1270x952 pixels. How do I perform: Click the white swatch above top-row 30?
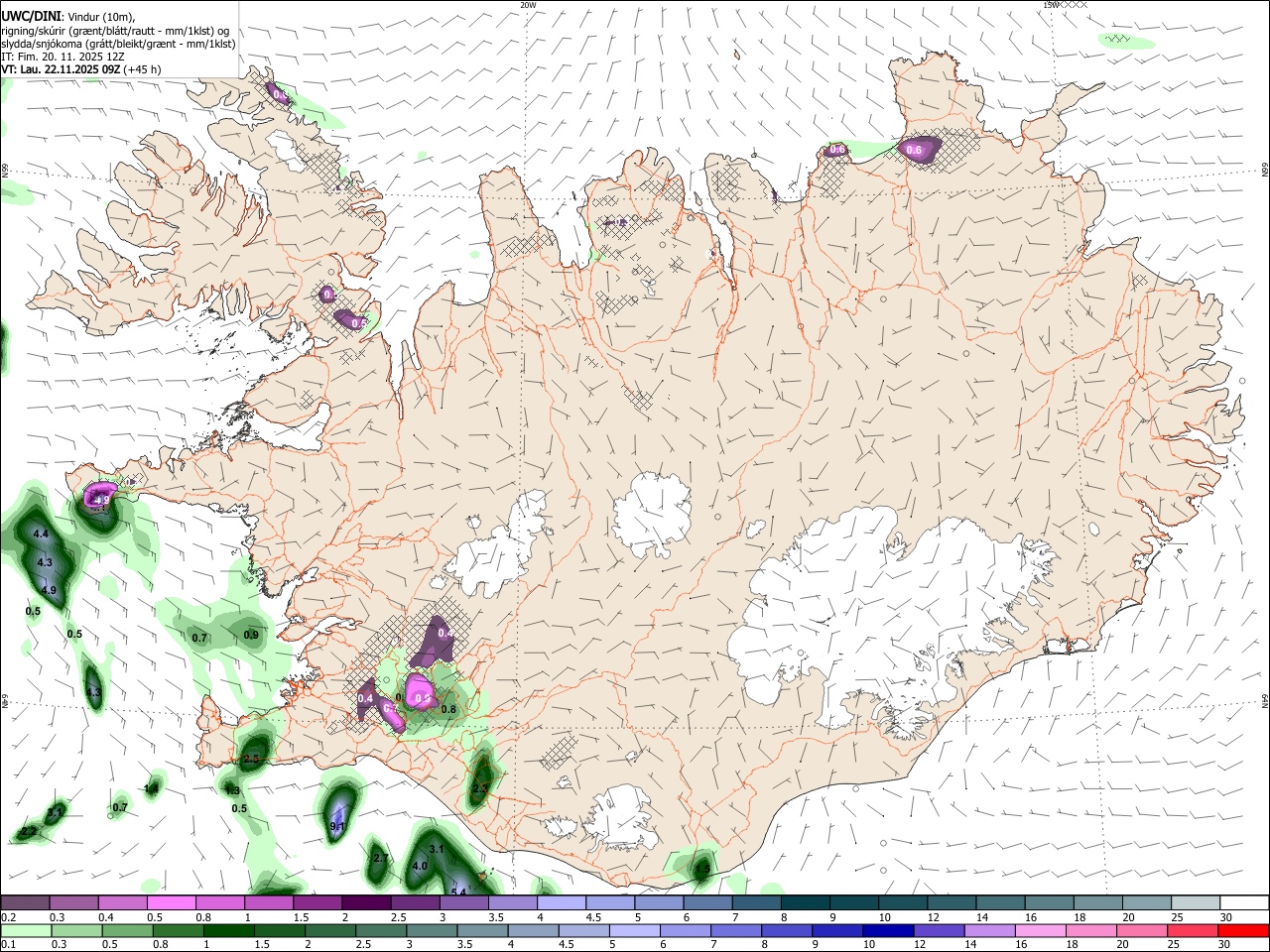[x=1244, y=902]
